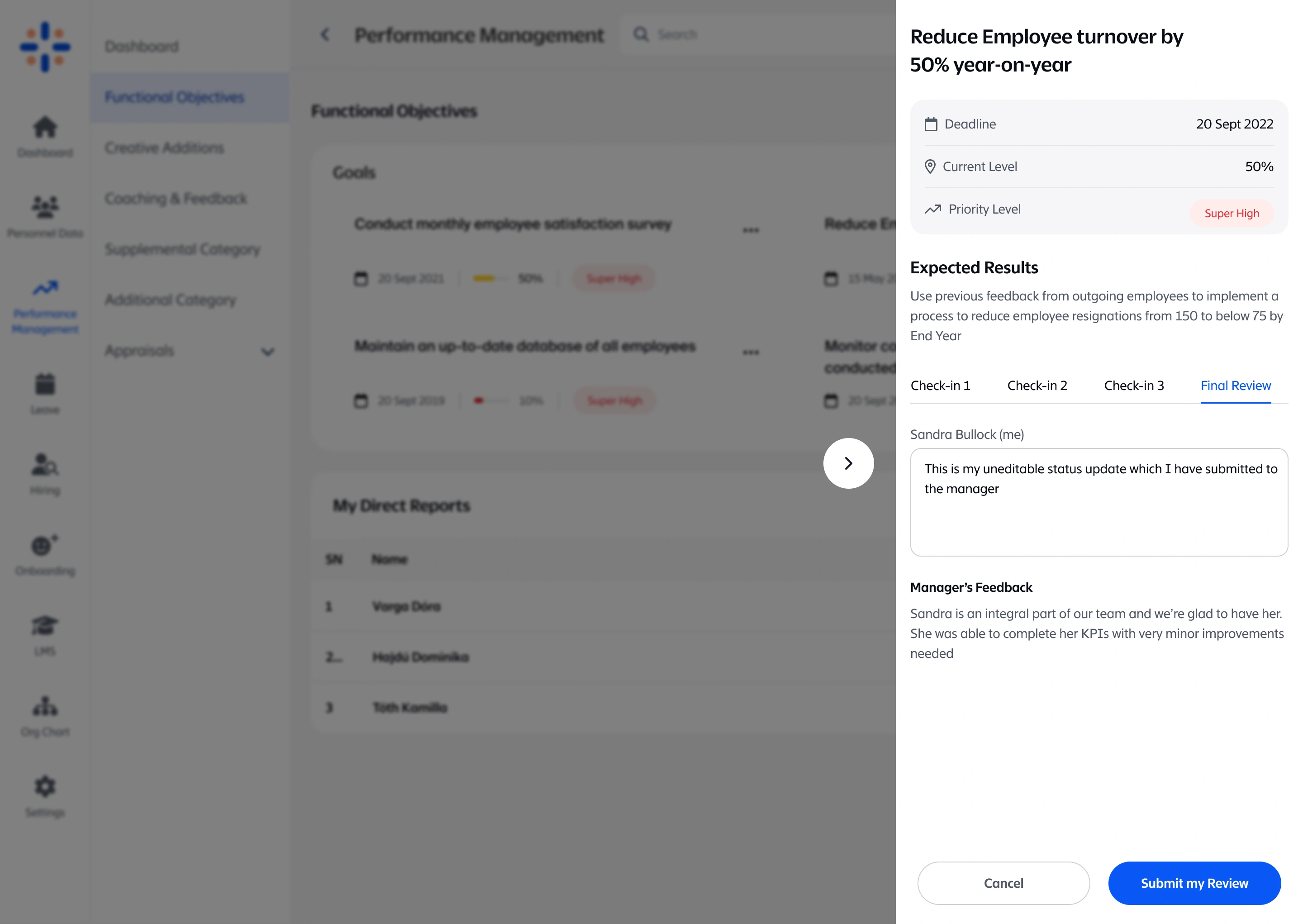Open the Hiring icon in sidebar
This screenshot has width=1303, height=924.
(45, 465)
